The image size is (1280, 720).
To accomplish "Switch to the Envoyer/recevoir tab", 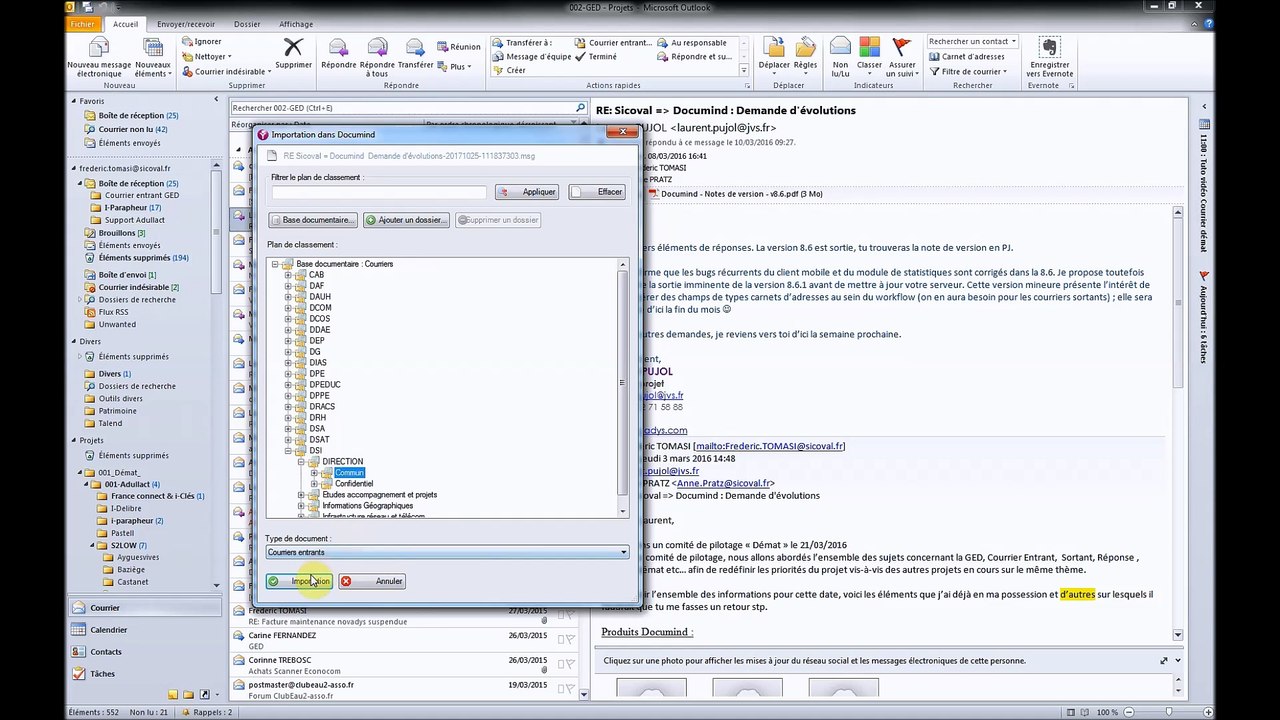I will click(187, 24).
